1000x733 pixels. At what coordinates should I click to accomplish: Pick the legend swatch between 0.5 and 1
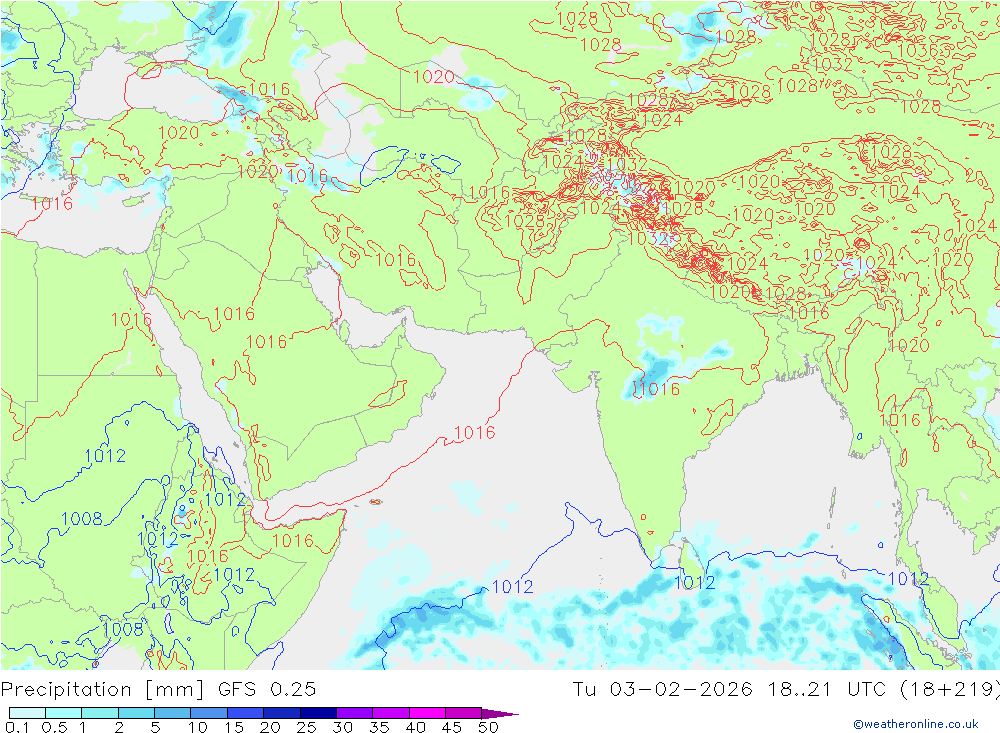tap(64, 713)
